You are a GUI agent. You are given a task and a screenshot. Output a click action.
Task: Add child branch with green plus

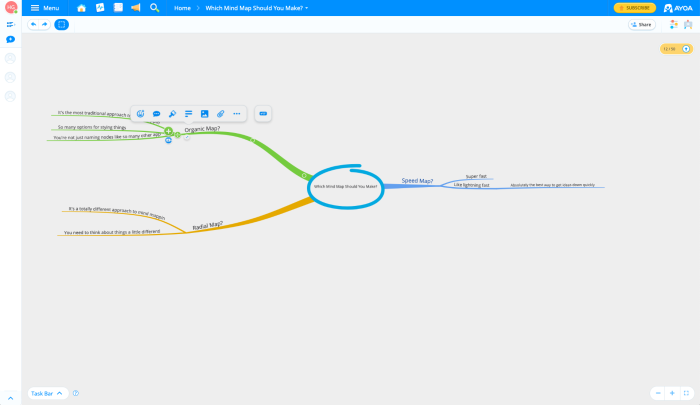pos(168,131)
